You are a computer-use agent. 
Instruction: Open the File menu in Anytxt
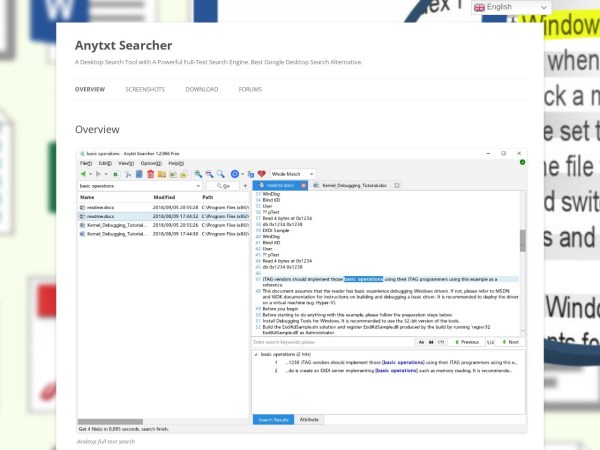click(x=86, y=162)
